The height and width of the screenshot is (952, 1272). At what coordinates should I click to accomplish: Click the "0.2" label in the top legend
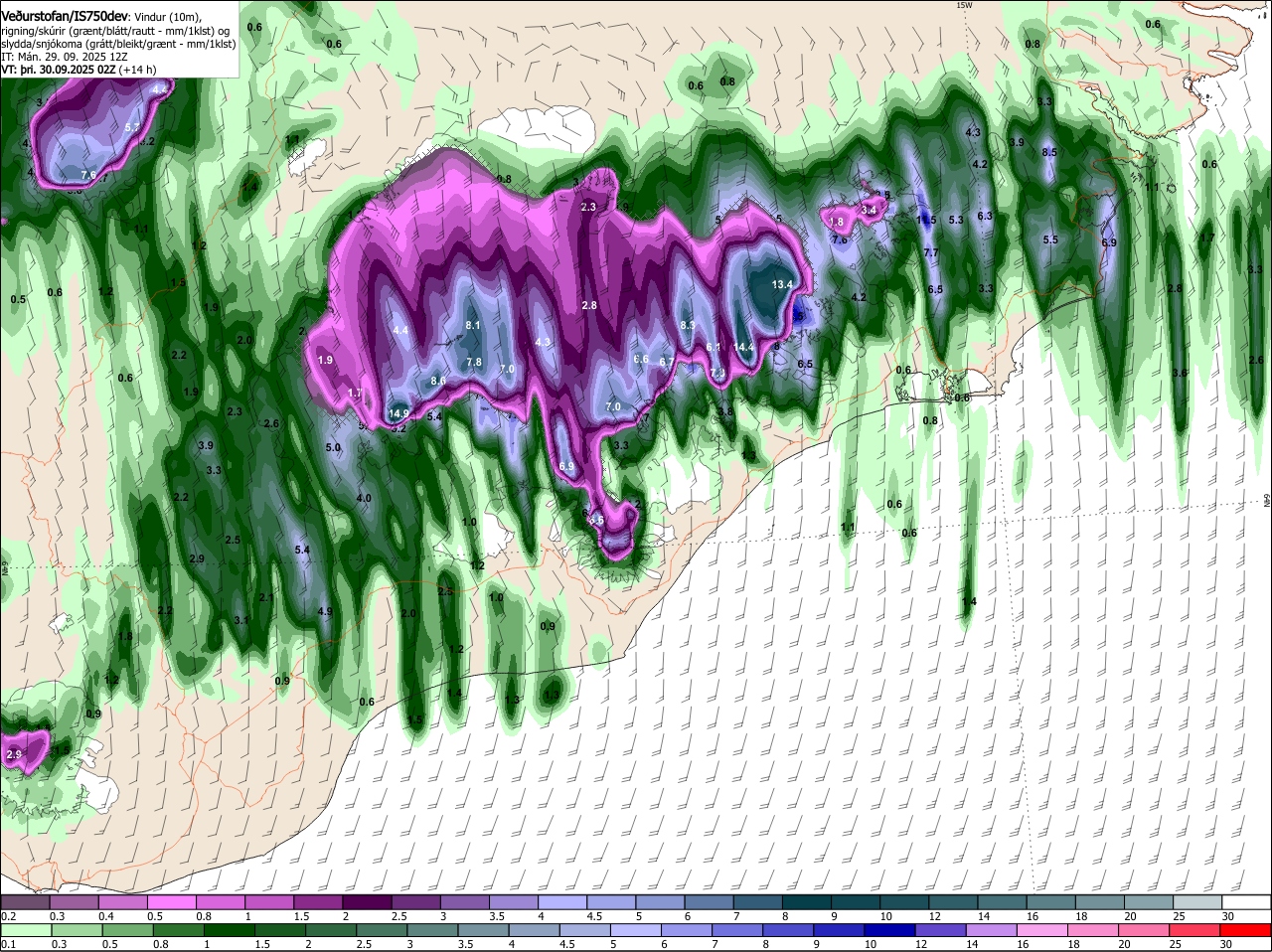[x=8, y=916]
